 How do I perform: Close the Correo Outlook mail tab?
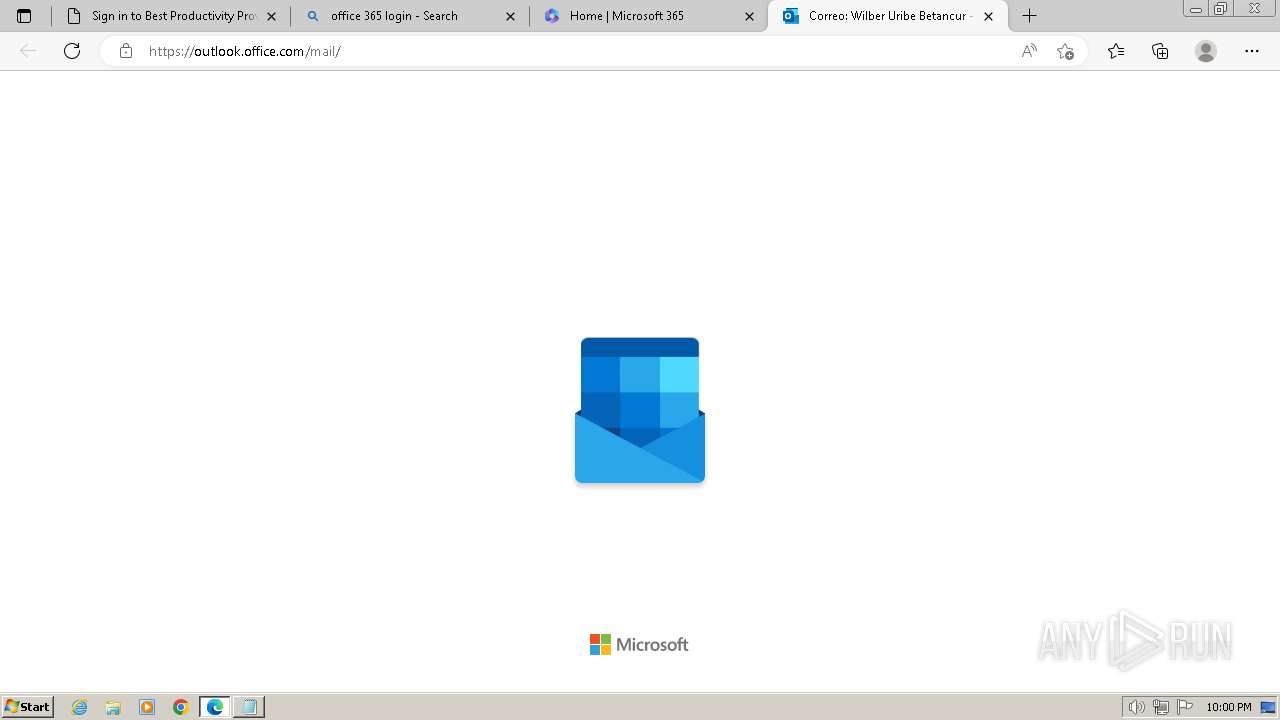click(988, 16)
